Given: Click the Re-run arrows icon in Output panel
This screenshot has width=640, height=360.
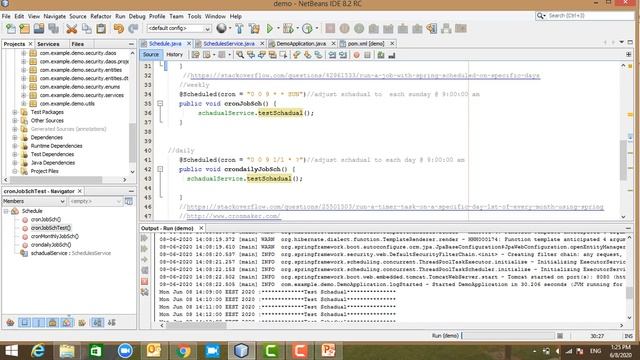Looking at the screenshot, I should [x=144, y=238].
